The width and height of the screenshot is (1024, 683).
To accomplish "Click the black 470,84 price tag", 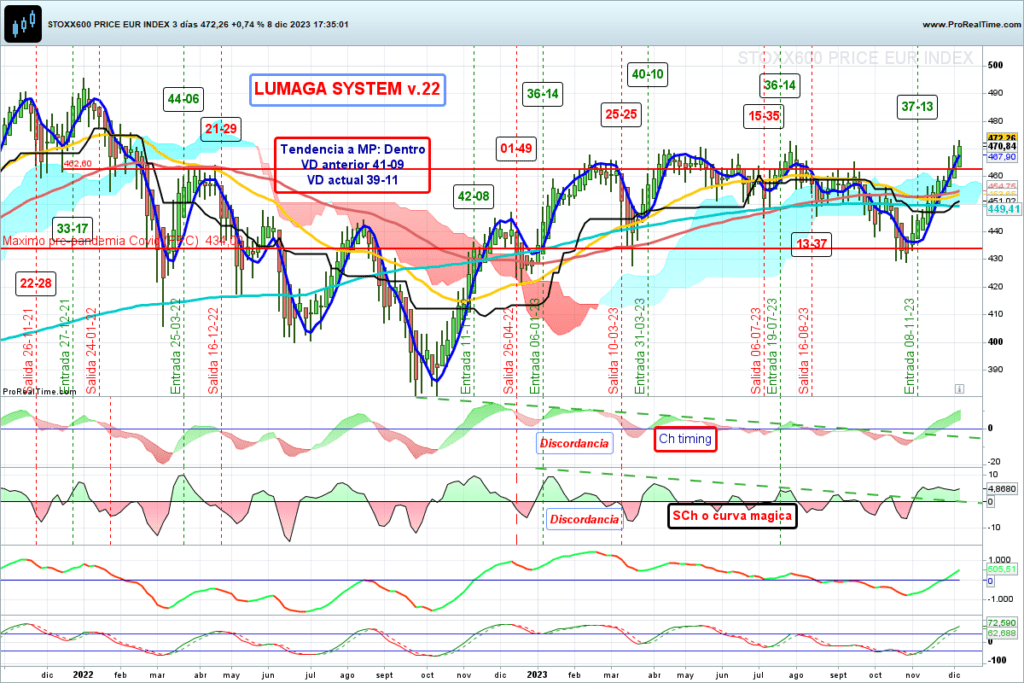I will point(1002,147).
